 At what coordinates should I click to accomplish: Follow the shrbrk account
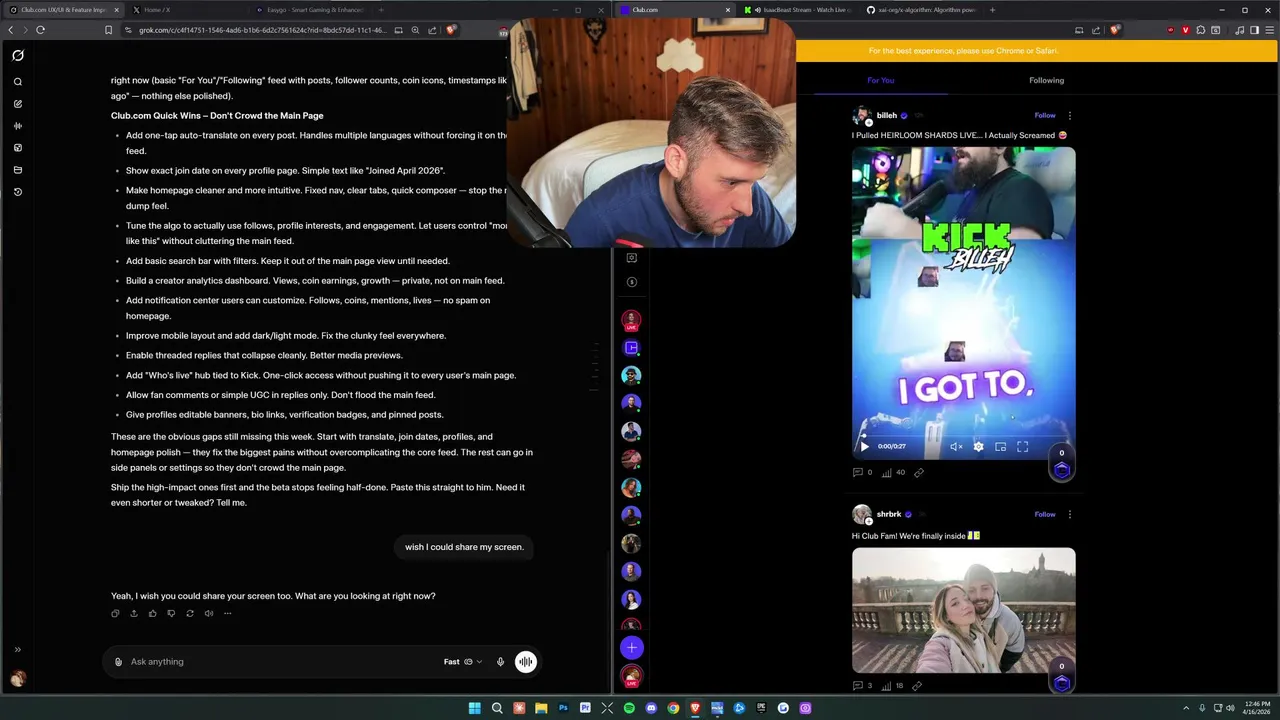1045,514
